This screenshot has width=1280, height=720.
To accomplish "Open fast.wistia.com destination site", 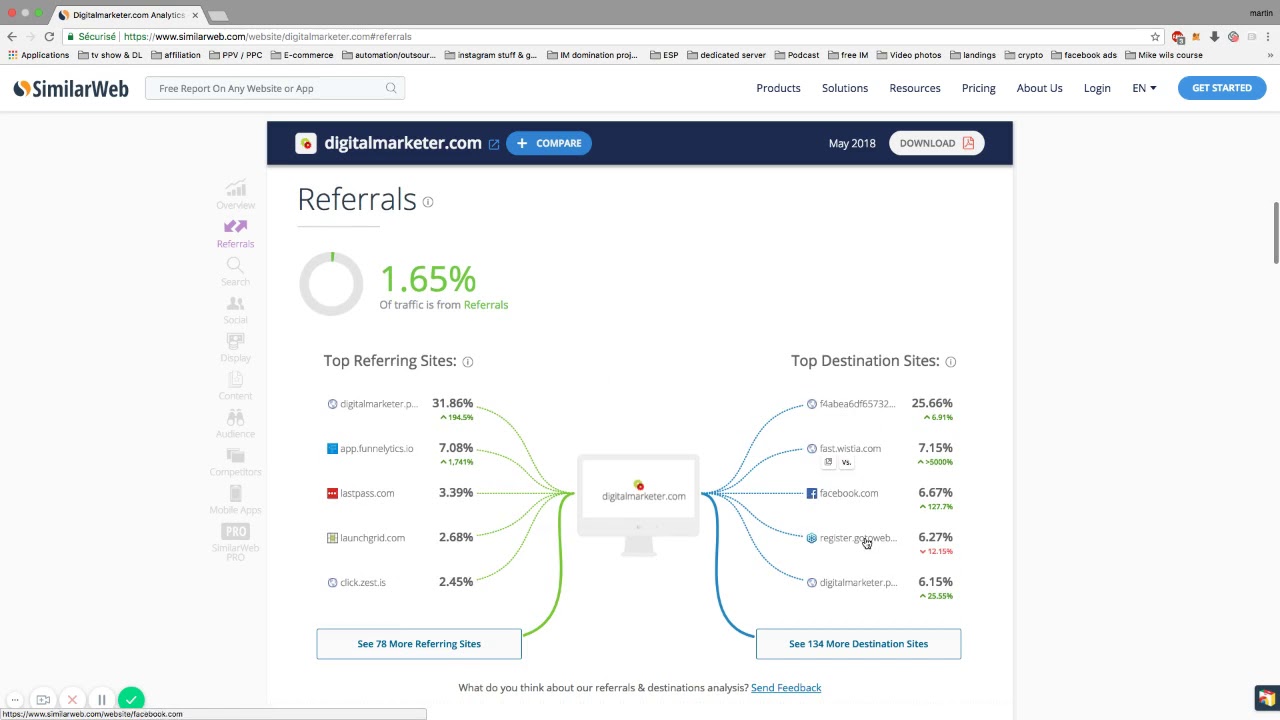I will [850, 449].
